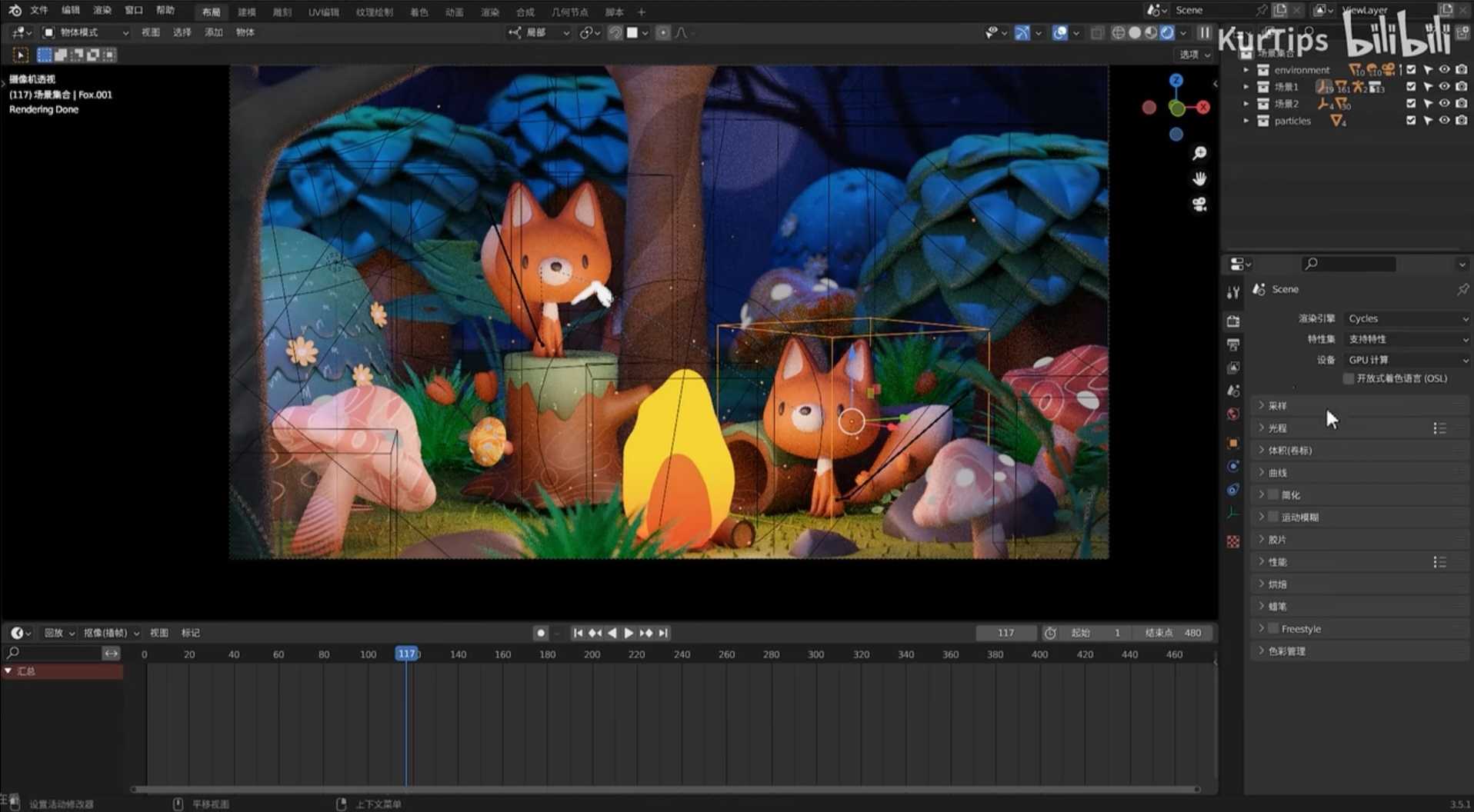Open the Tool properties tab

1233,292
